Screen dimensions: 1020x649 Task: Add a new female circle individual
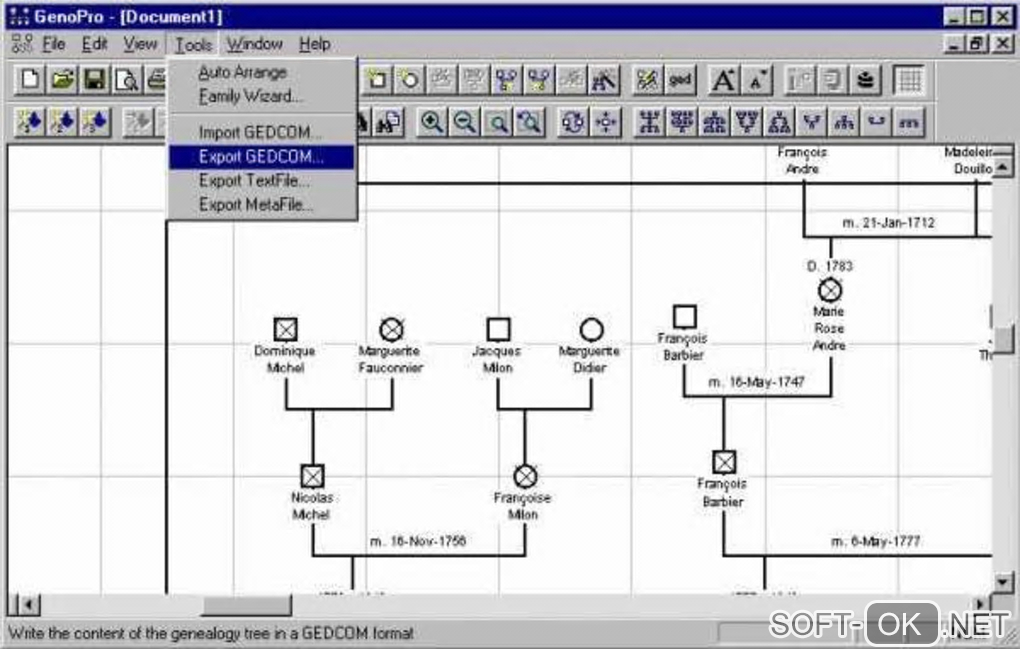point(409,80)
